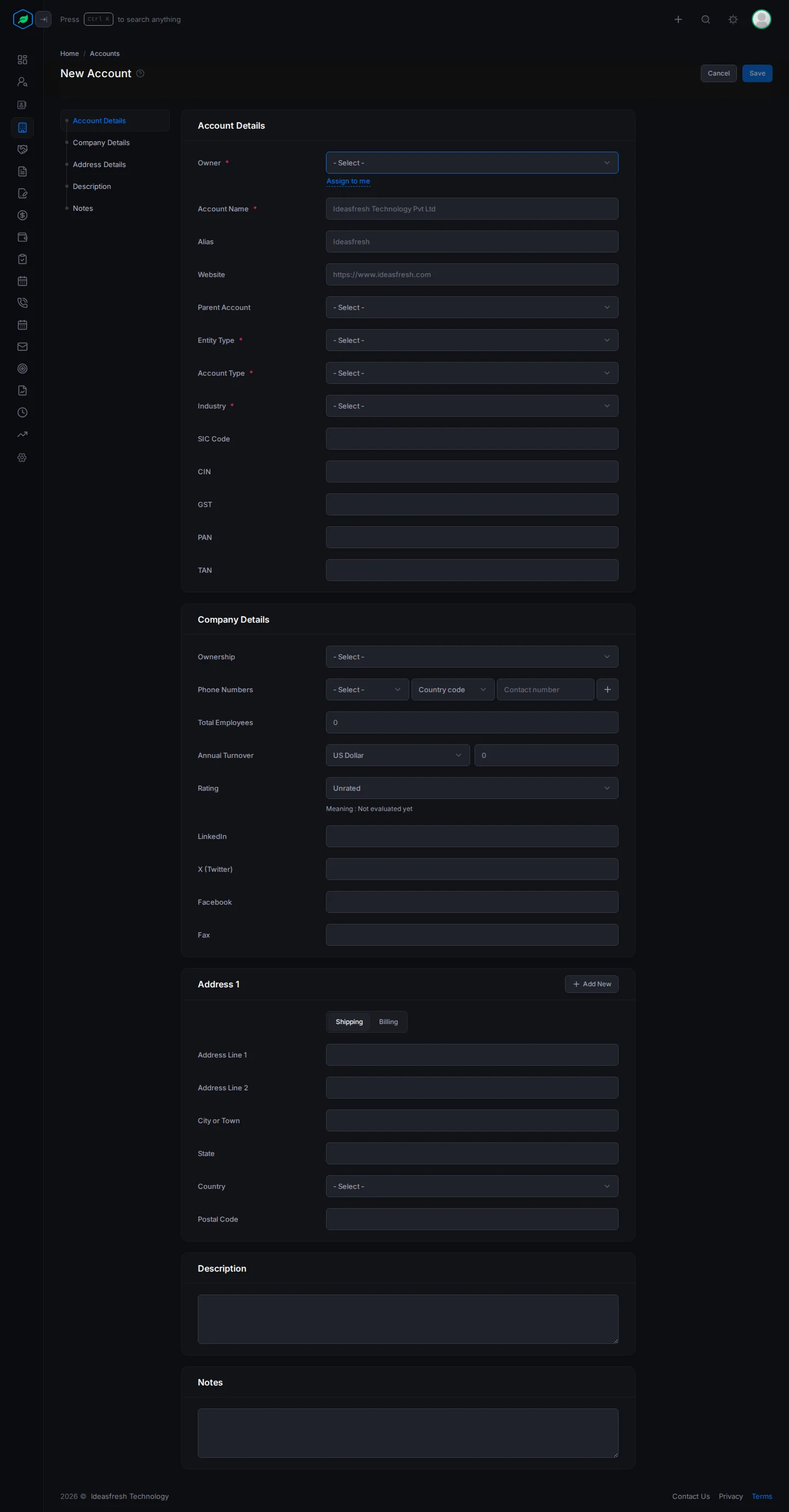
Task: Click the Account Name input field
Action: click(x=472, y=209)
